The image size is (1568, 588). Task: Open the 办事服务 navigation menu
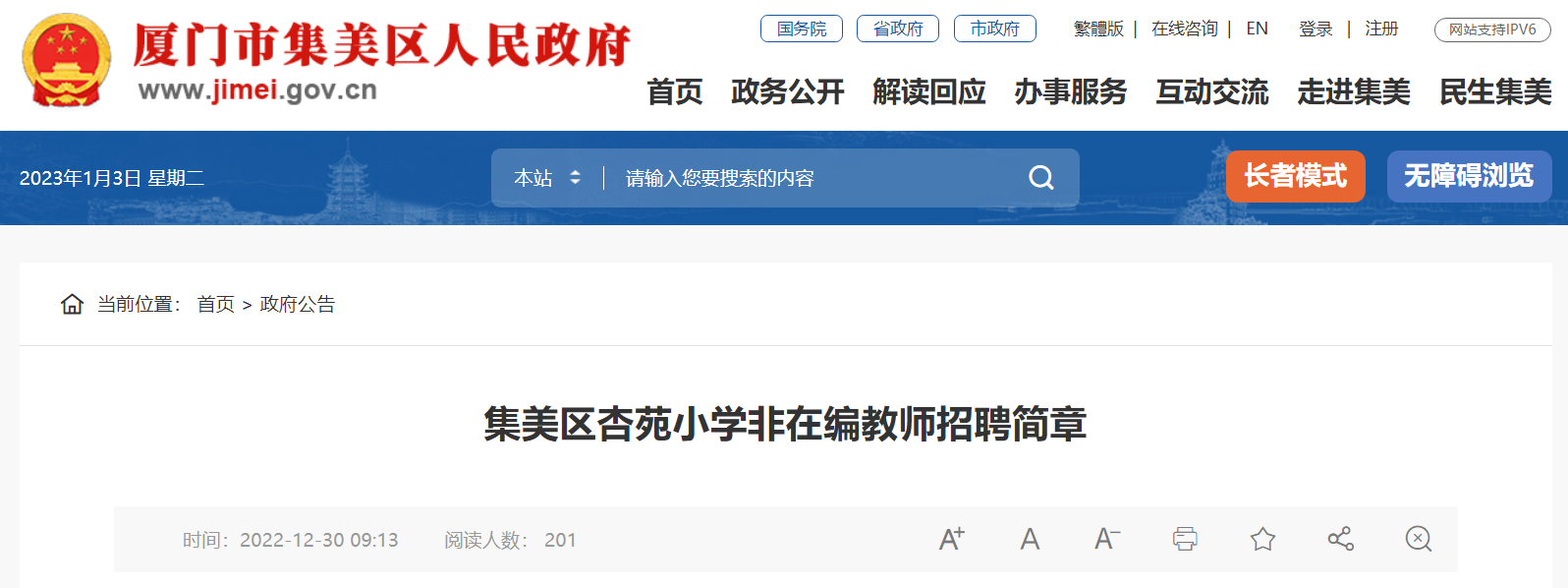[1071, 91]
